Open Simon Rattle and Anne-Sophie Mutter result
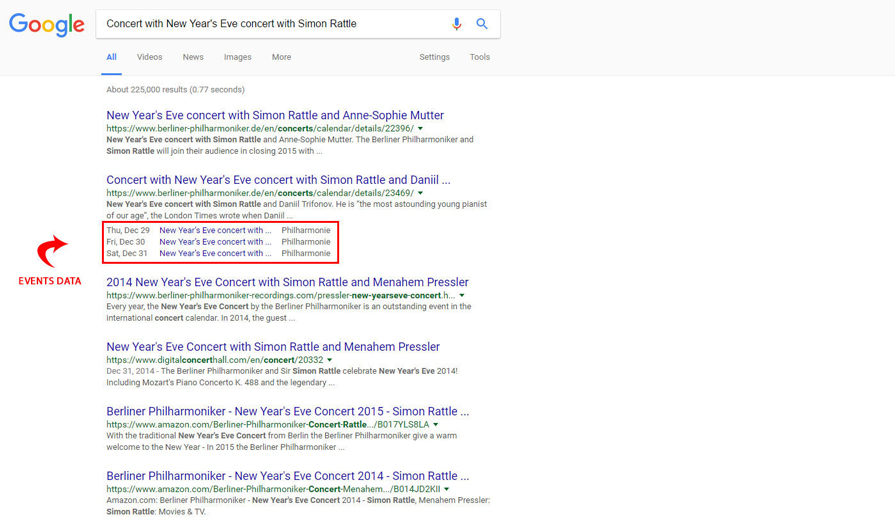 (275, 116)
